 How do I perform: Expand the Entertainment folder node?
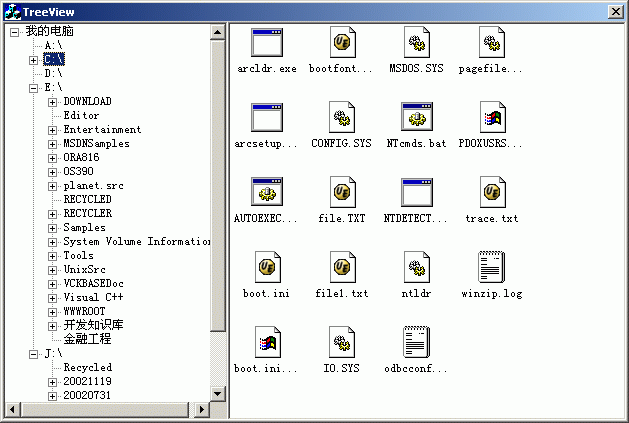[52, 130]
